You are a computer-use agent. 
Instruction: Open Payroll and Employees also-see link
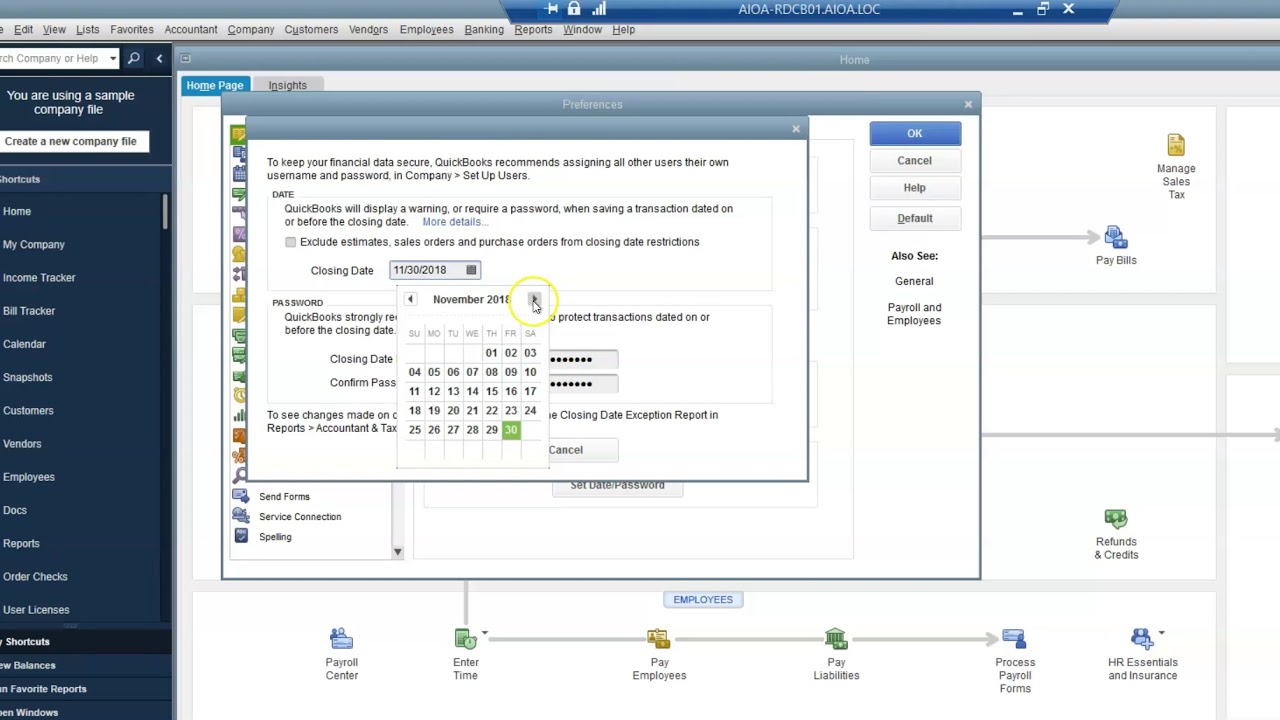point(914,314)
